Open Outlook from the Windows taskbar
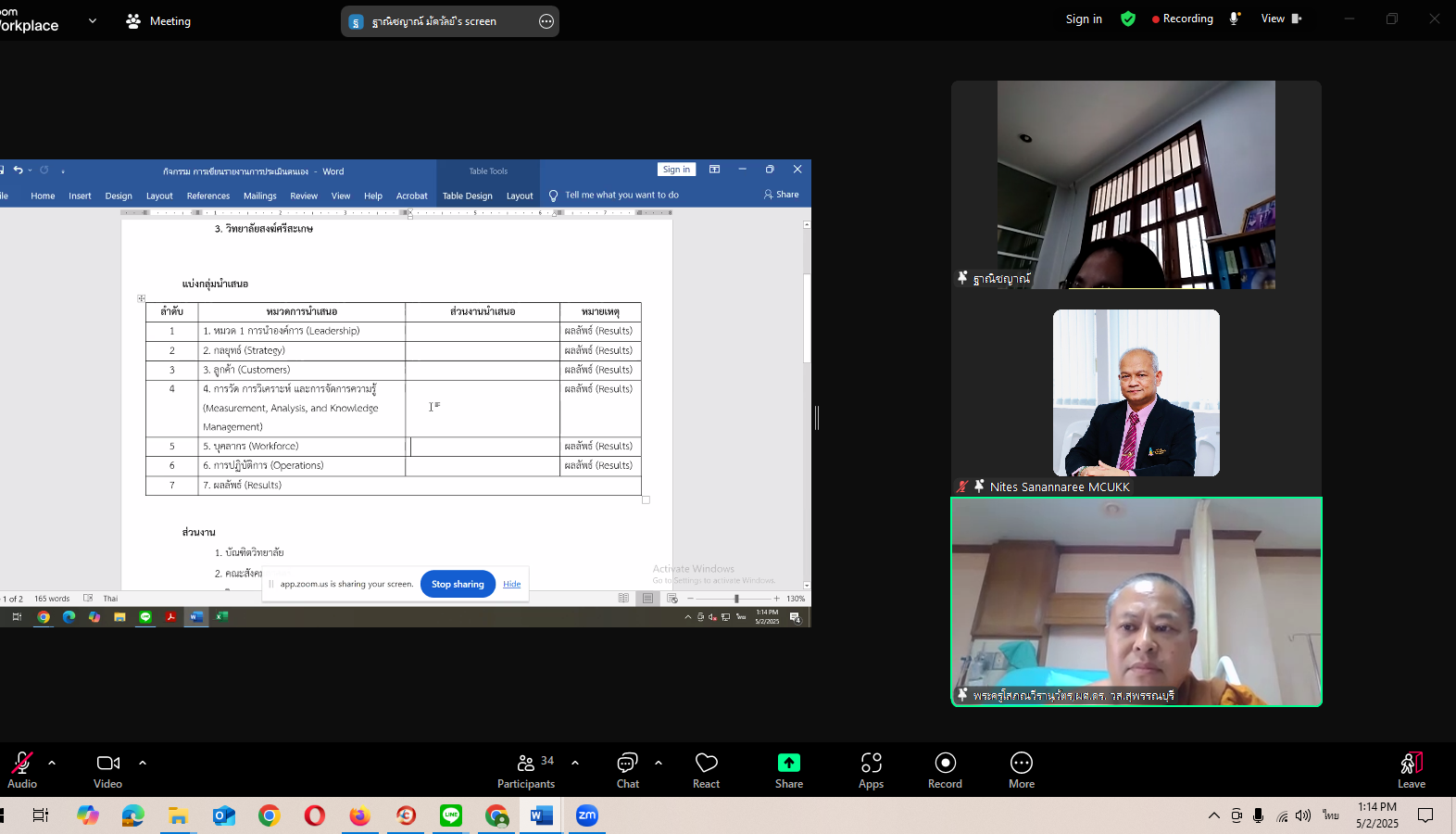 click(x=223, y=815)
